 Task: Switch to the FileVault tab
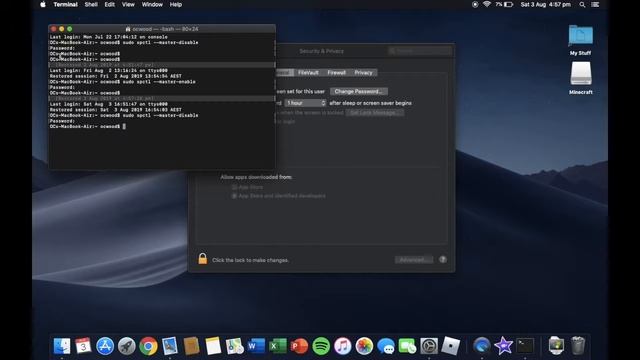point(308,73)
